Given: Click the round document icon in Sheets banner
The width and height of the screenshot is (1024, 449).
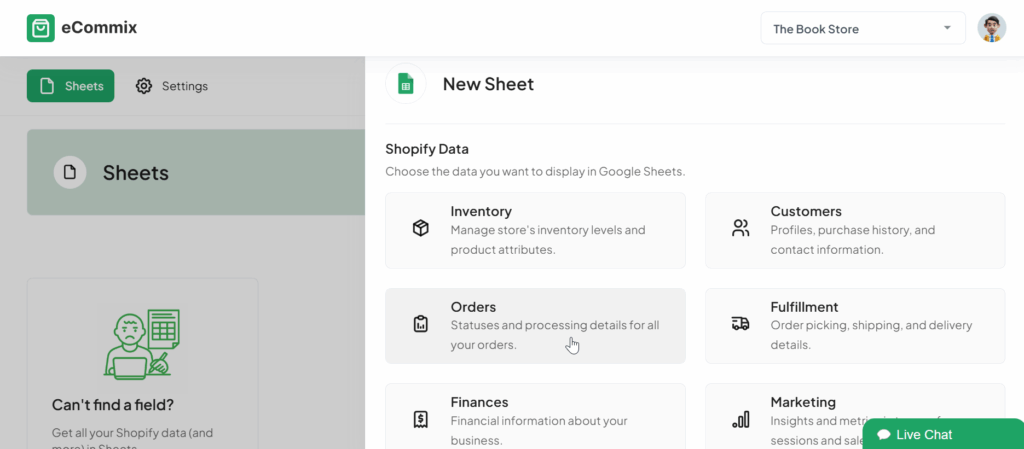Looking at the screenshot, I should point(70,172).
